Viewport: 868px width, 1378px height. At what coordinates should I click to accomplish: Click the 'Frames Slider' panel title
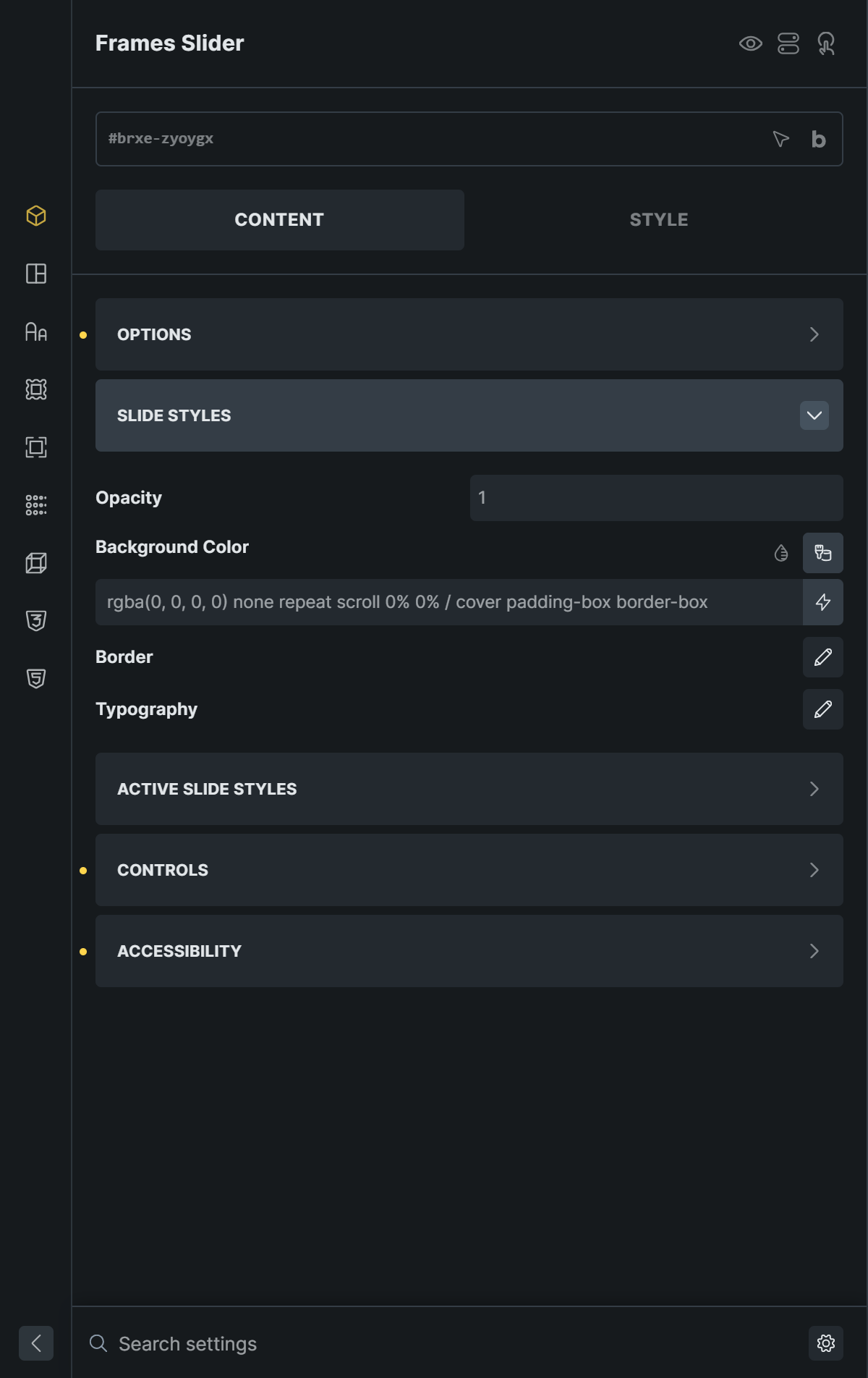pos(170,43)
